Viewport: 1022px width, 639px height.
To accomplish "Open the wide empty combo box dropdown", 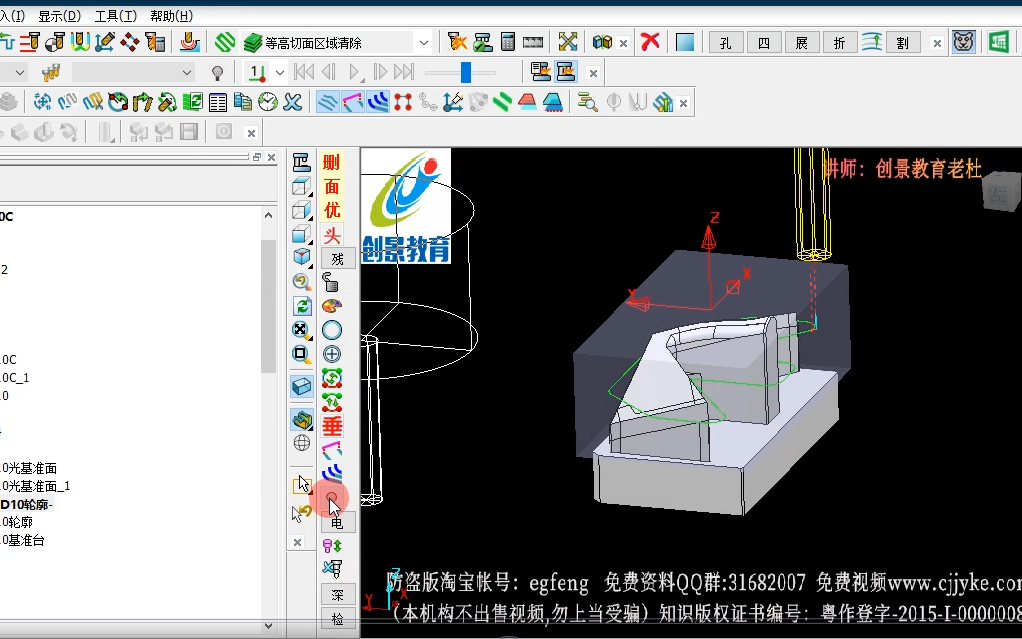I will click(187, 72).
